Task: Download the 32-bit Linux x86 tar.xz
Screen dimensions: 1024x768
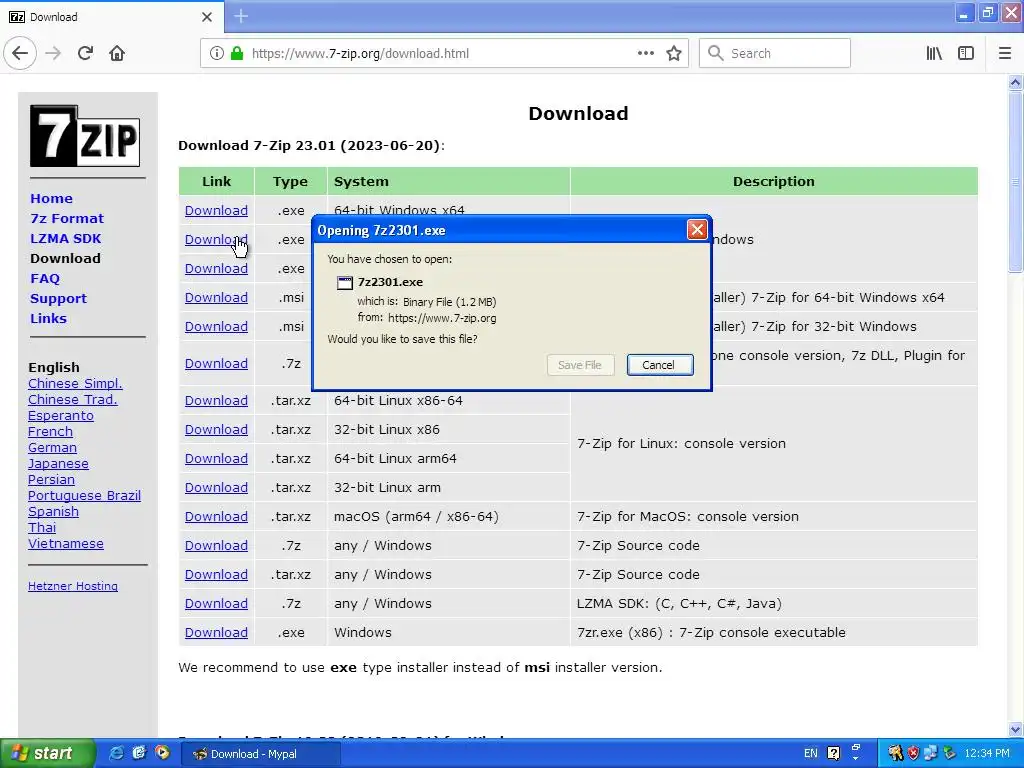Action: coord(216,430)
